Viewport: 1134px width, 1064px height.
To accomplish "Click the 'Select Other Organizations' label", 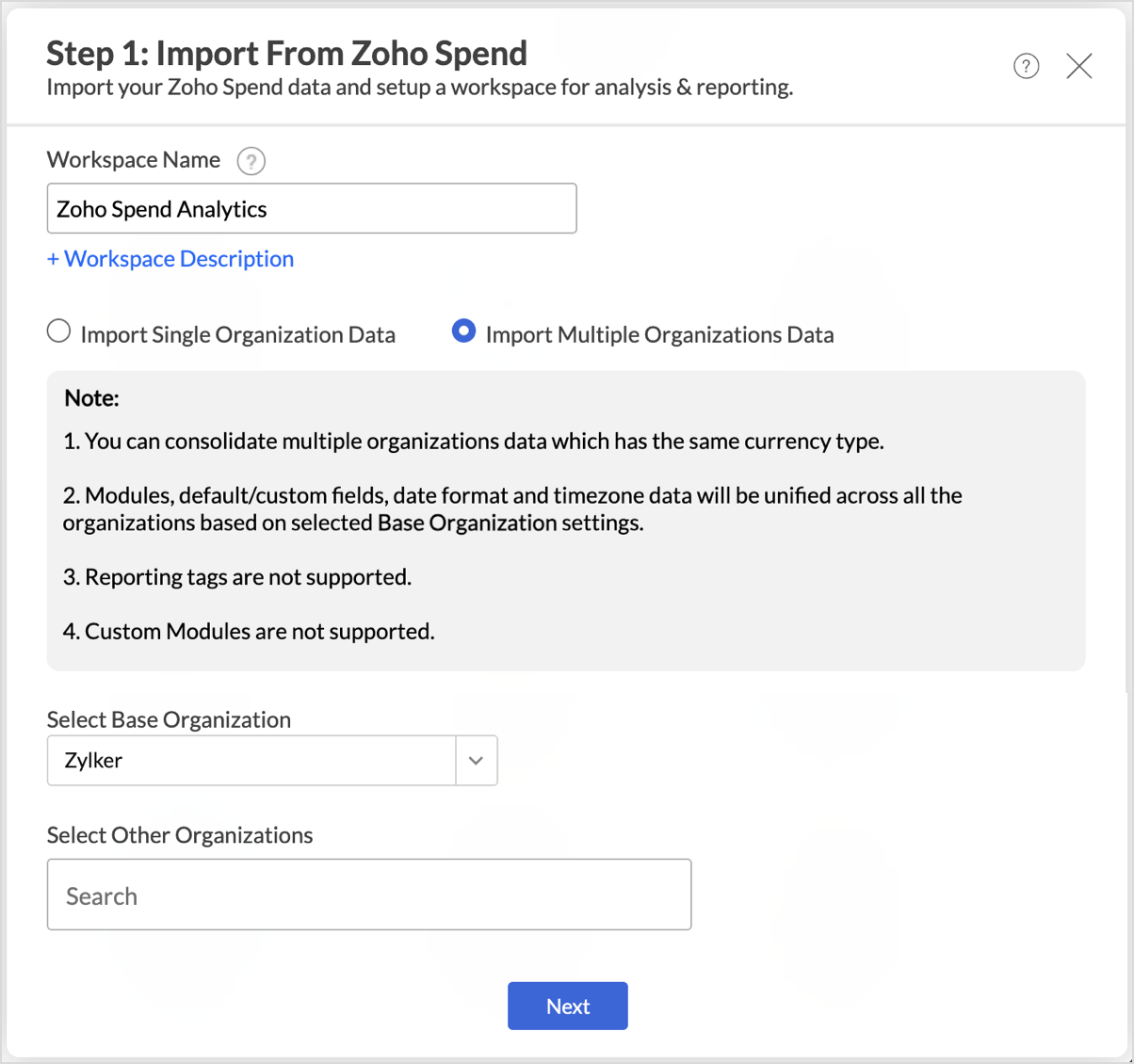I will point(180,835).
